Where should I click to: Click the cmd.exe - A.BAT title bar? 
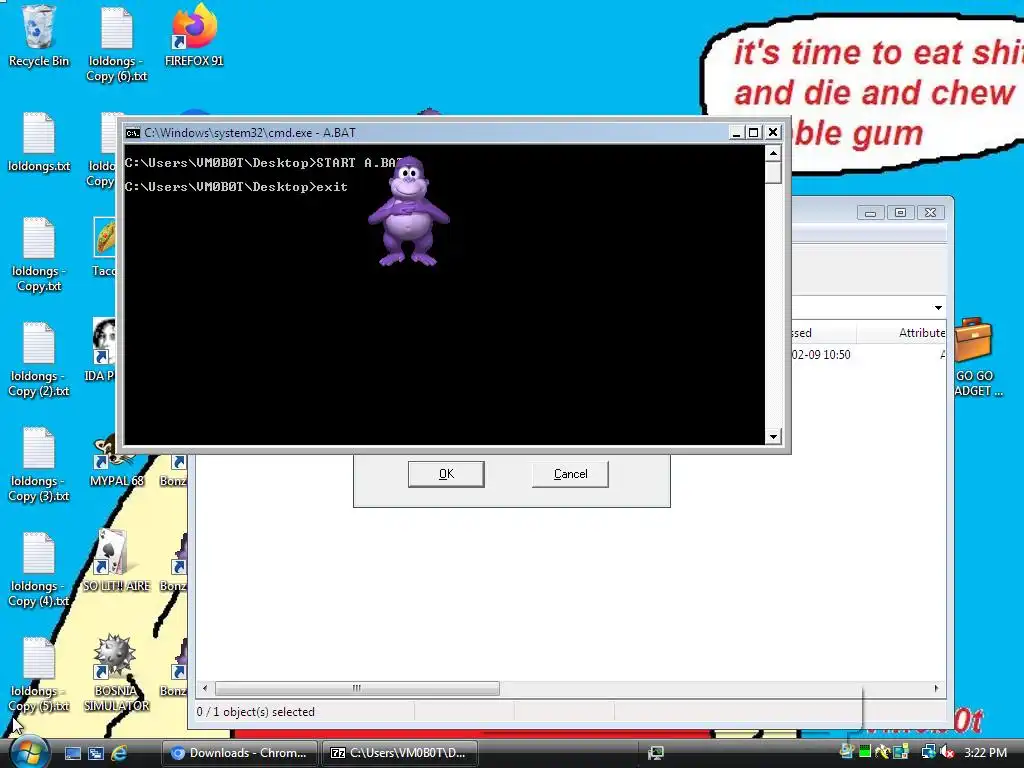(424, 133)
